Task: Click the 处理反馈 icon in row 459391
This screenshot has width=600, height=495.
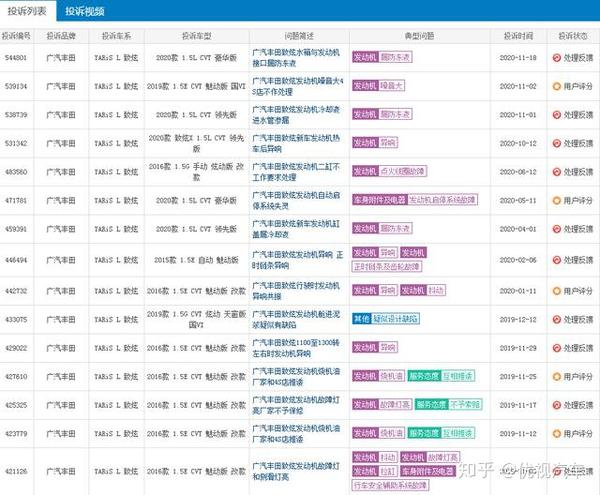Action: click(x=556, y=229)
